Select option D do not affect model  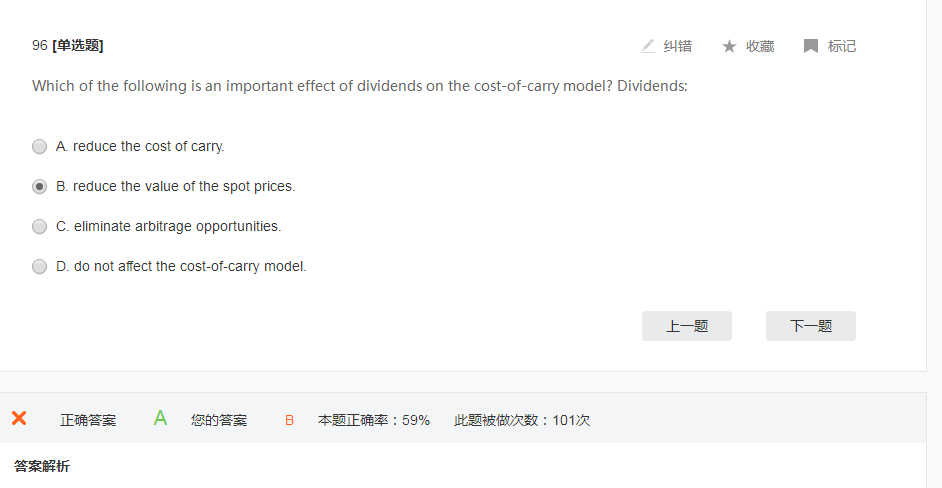coord(40,266)
